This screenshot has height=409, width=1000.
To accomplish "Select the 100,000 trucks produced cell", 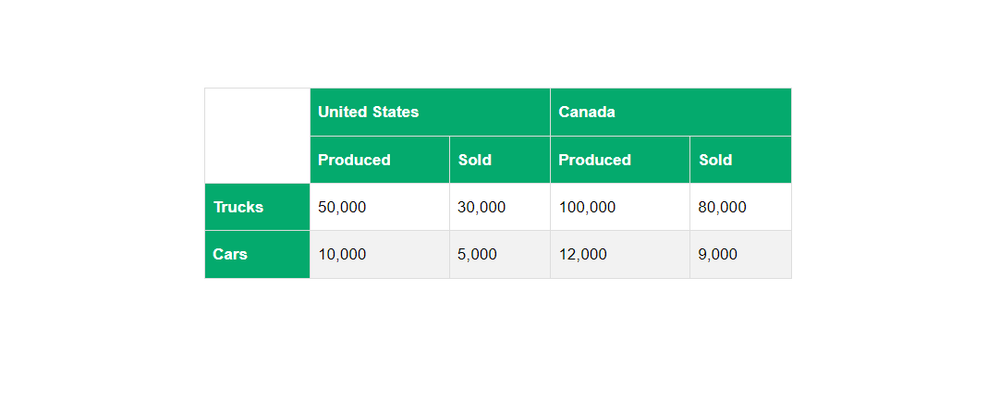I will click(x=587, y=207).
